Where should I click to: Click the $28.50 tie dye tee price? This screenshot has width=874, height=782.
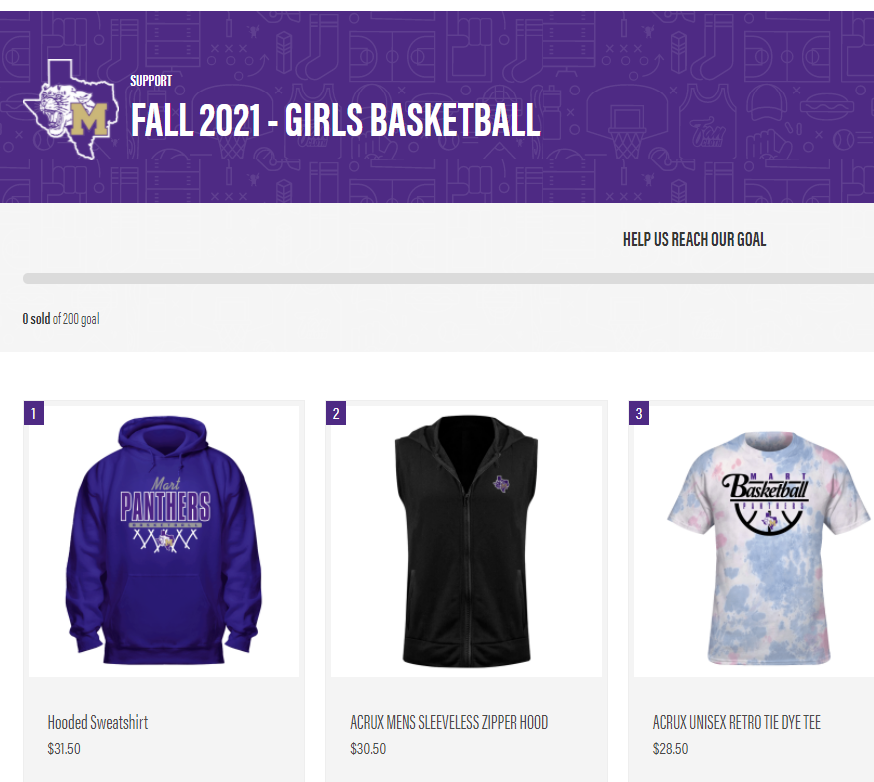coord(671,749)
